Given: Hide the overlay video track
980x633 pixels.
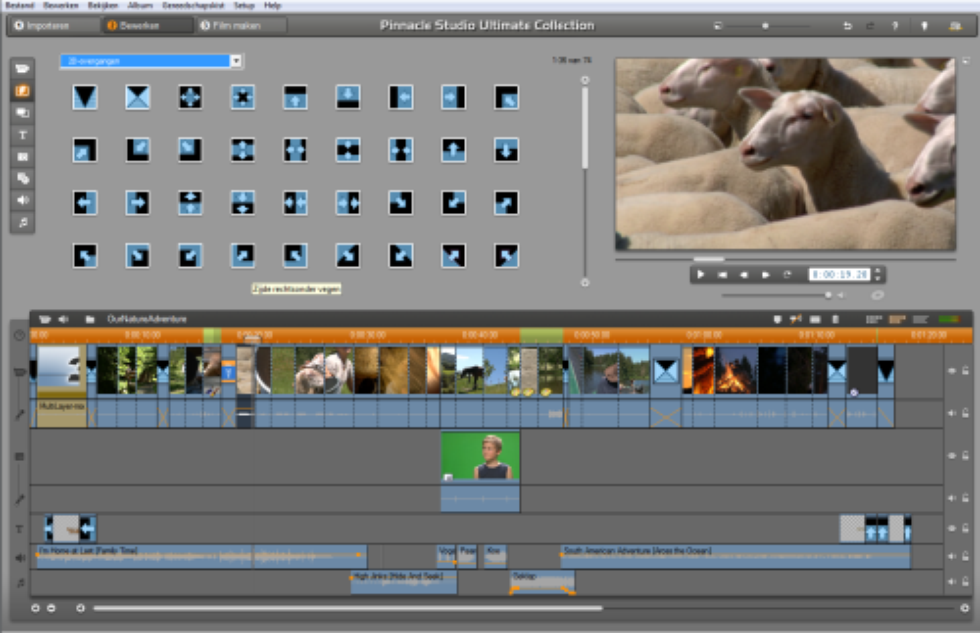Looking at the screenshot, I should 952,456.
